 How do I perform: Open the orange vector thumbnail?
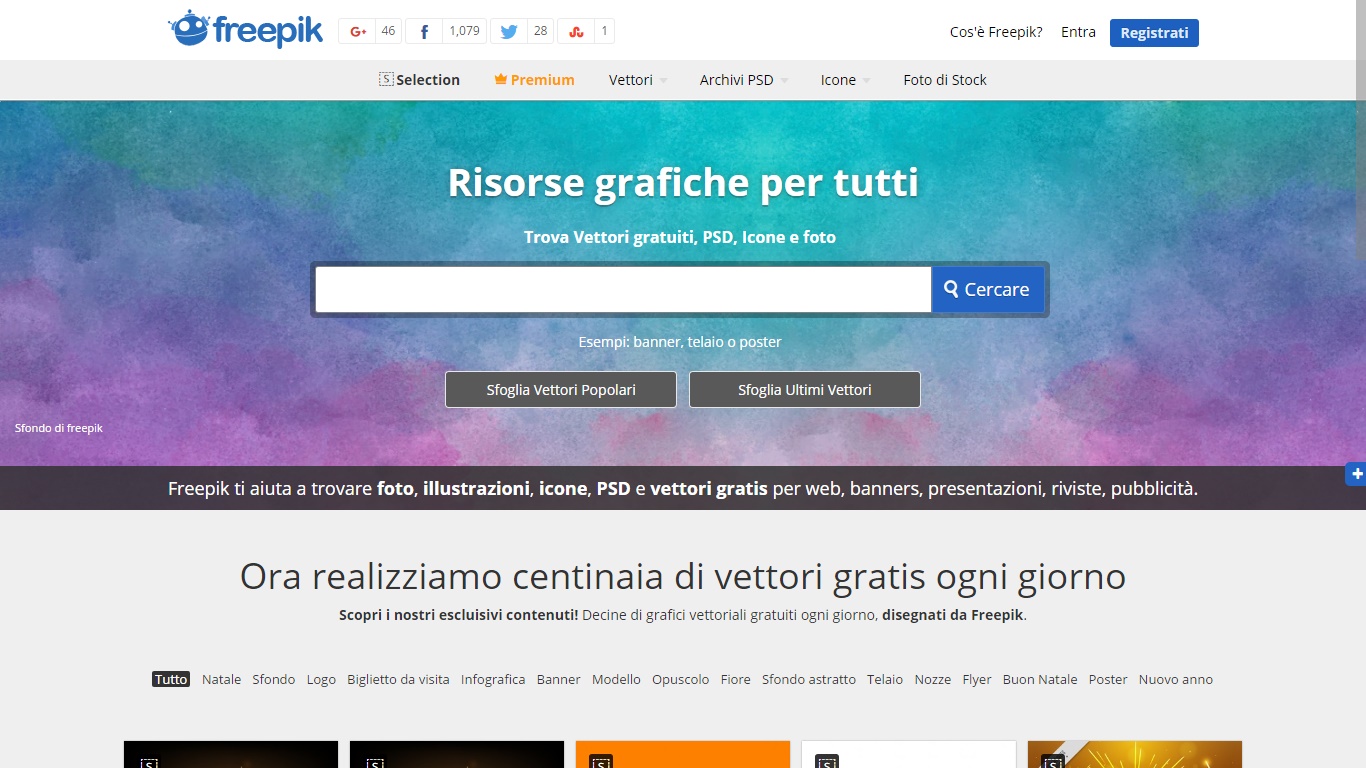pos(683,754)
